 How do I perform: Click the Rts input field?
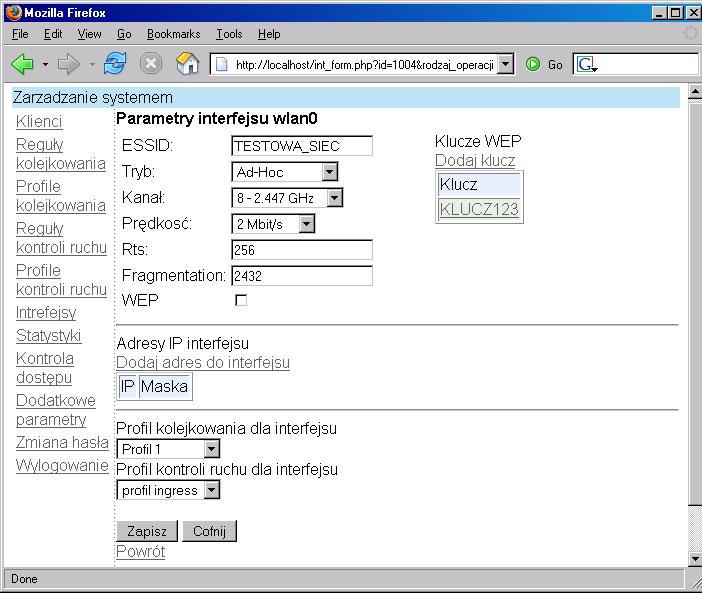point(302,250)
